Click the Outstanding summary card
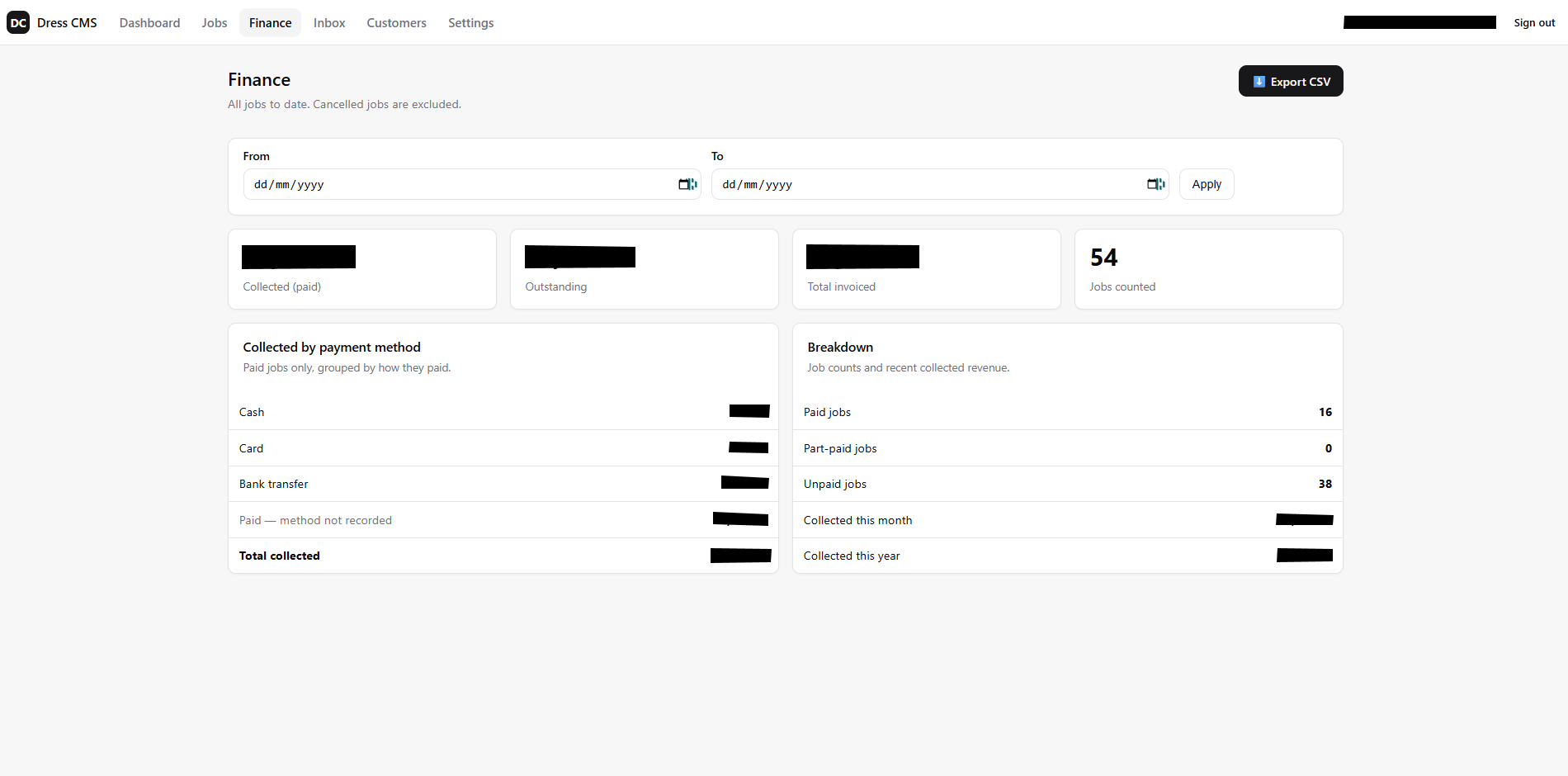Screen dimensions: 1568x776 tap(645, 269)
